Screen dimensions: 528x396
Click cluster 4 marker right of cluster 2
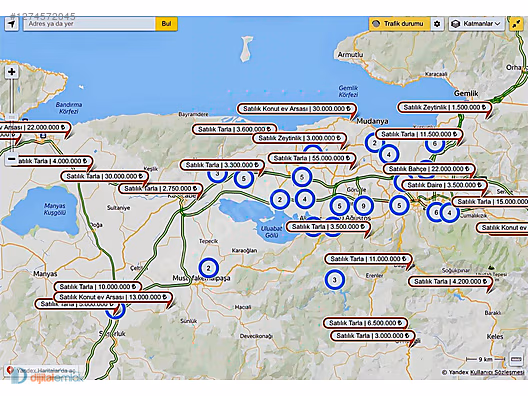(304, 199)
